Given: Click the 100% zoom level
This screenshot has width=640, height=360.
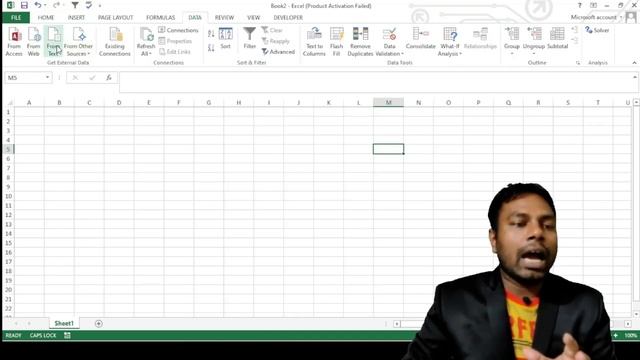Looking at the screenshot, I should click(630, 336).
